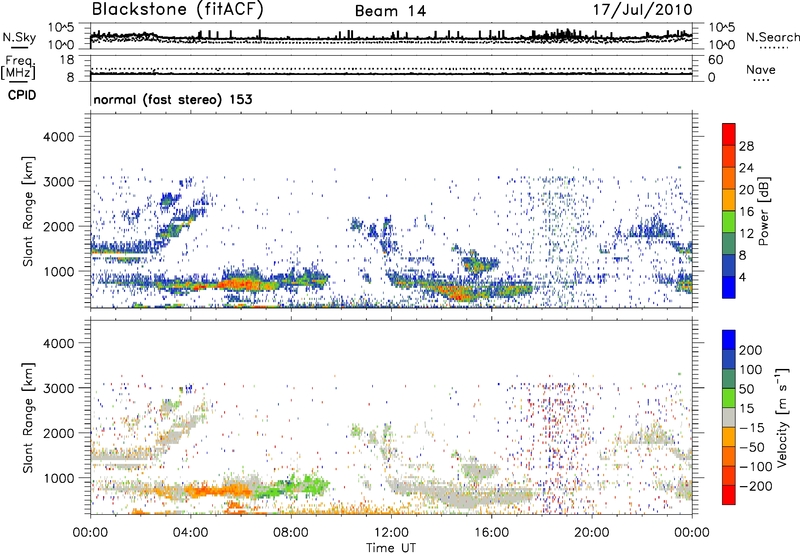Screen dimensions: 800x554
Task: Click the '200' tick on velocity colorbar
Action: [751, 350]
